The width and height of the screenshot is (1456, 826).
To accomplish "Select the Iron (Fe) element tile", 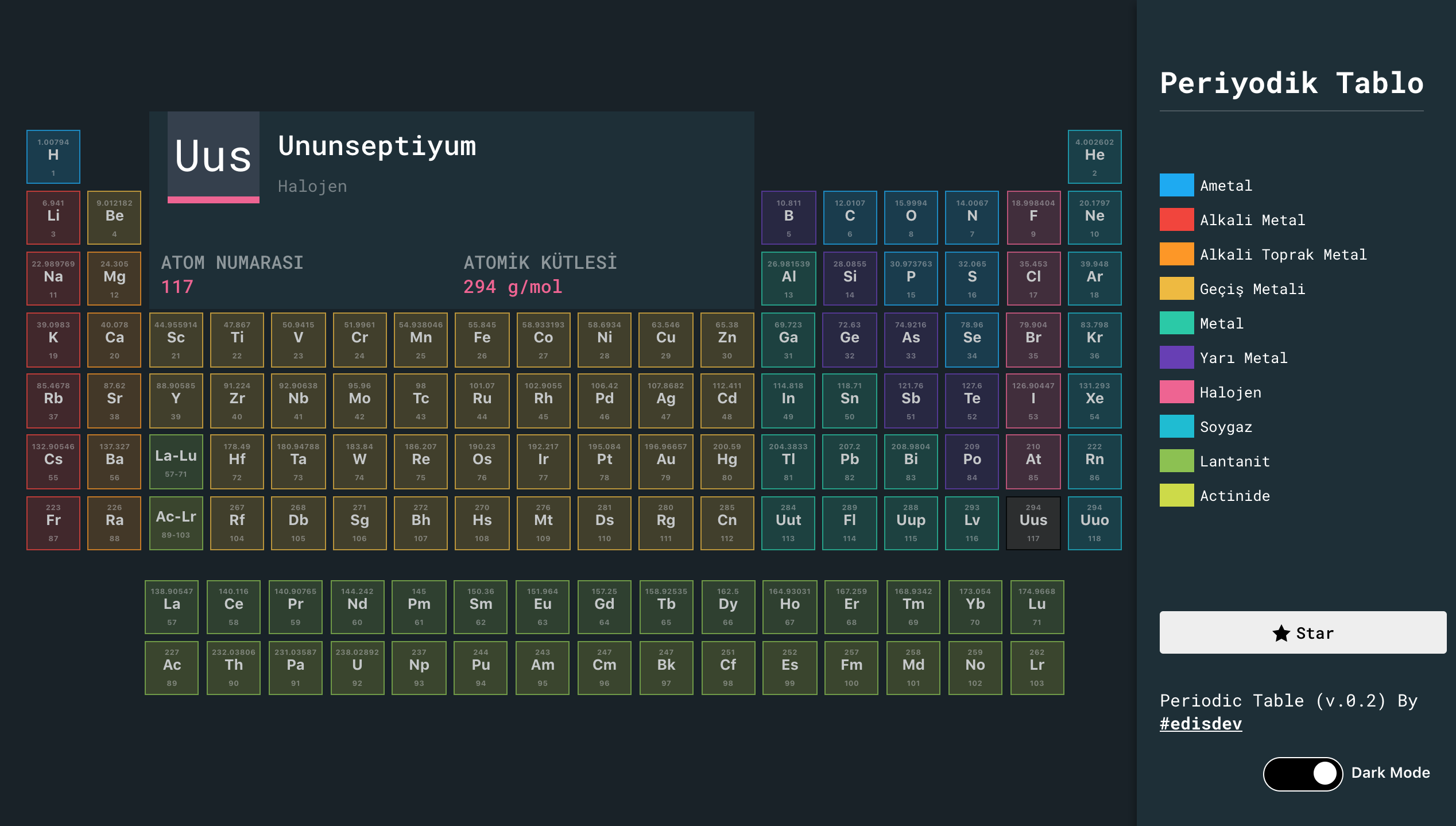I will (x=482, y=339).
